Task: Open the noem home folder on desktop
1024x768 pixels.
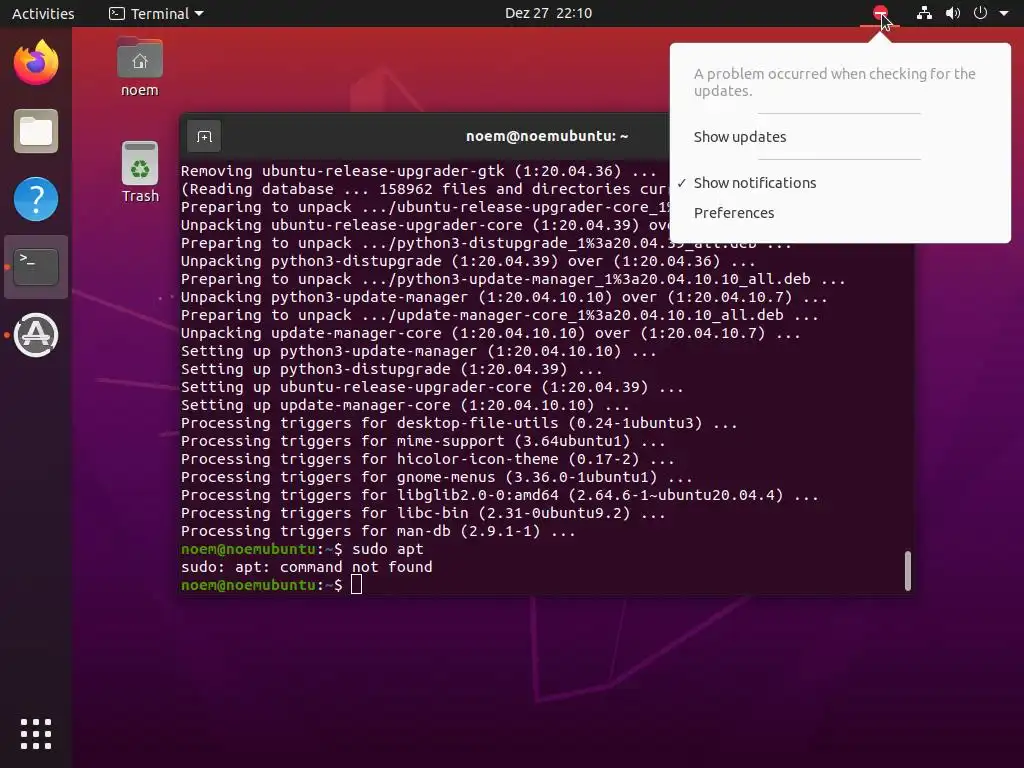Action: click(x=140, y=67)
